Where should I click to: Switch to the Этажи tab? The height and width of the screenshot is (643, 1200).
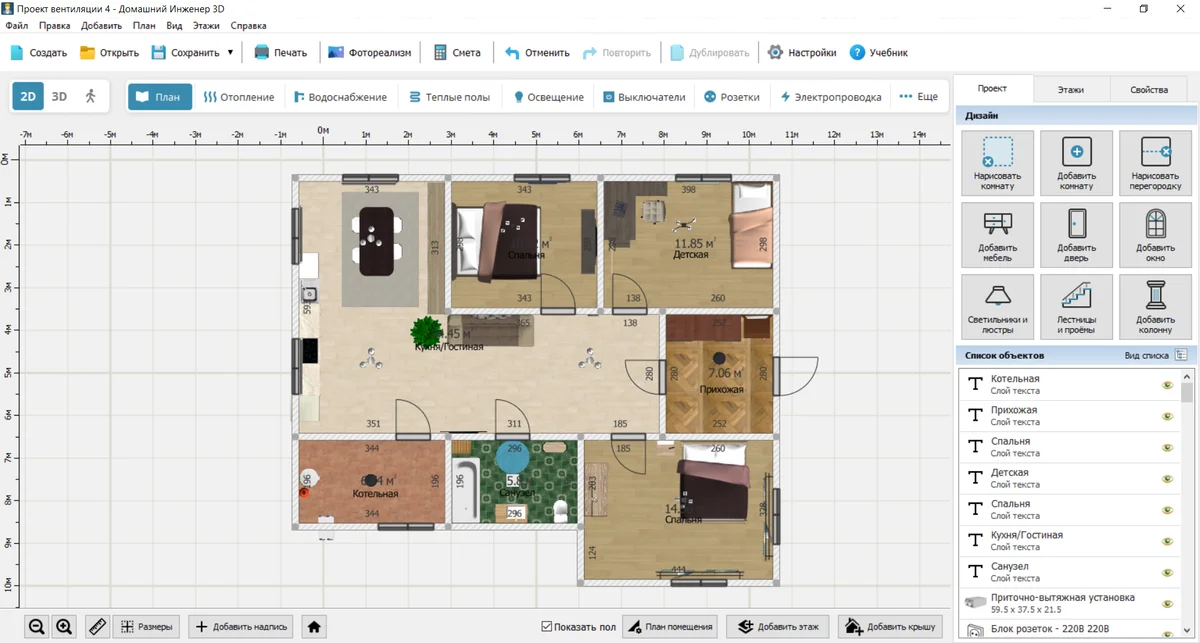tap(1070, 89)
